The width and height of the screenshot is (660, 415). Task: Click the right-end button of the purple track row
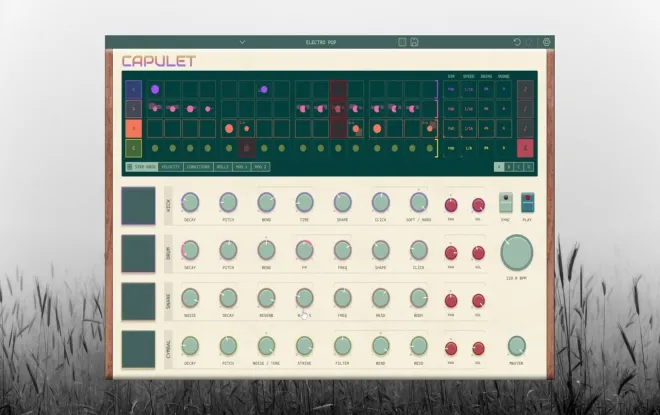tap(525, 89)
